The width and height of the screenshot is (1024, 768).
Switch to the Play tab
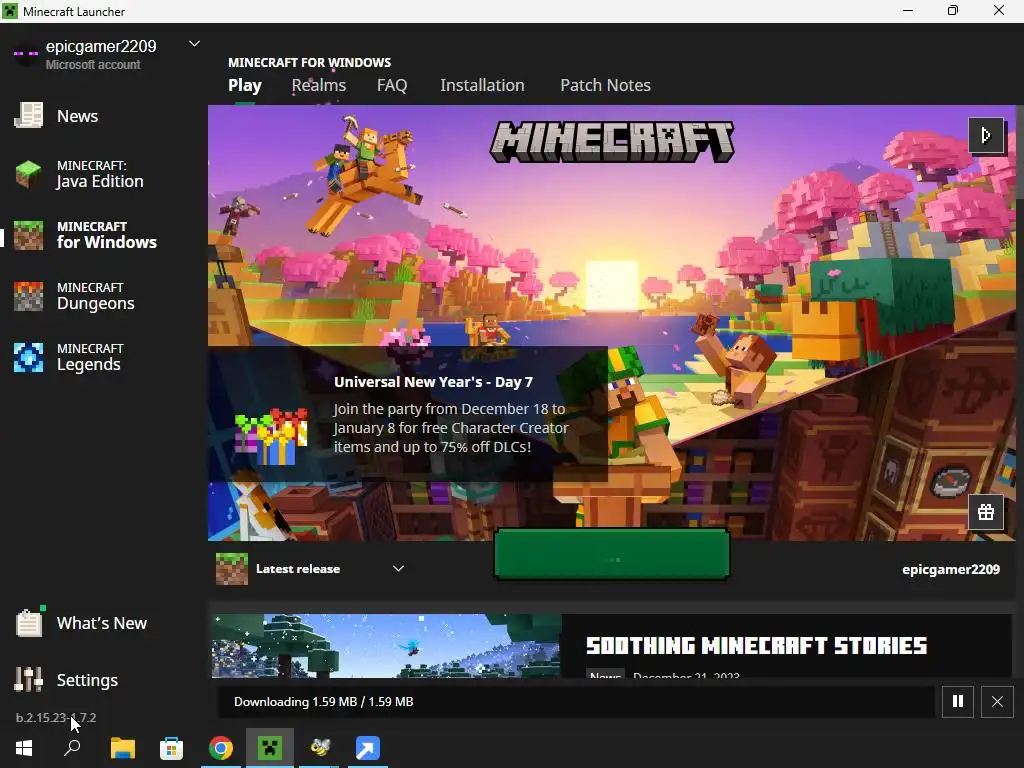coord(245,86)
